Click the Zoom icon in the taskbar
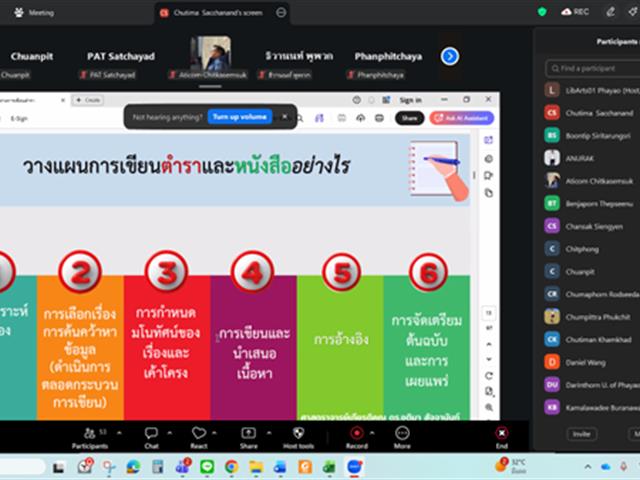The image size is (640, 480). 354,467
